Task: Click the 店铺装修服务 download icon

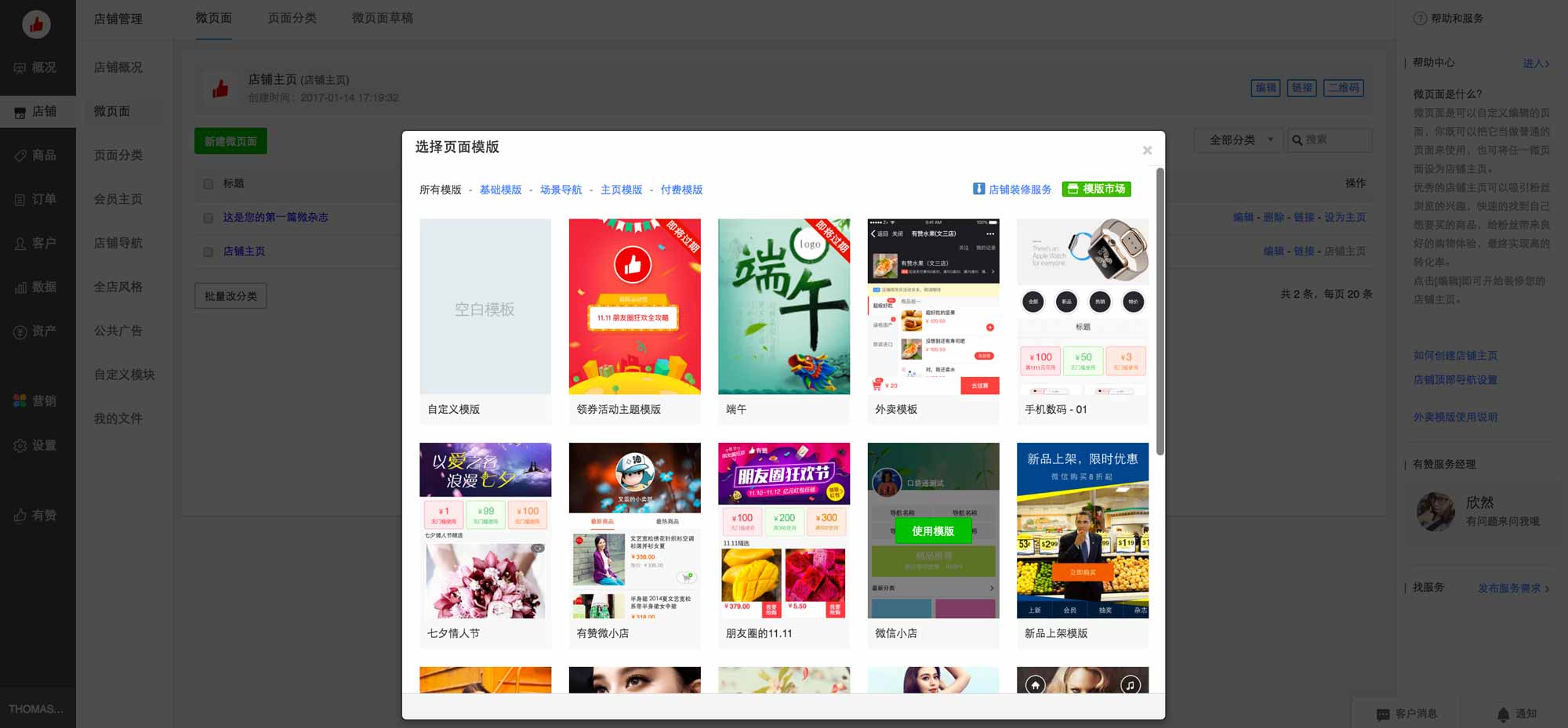Action: point(978,189)
